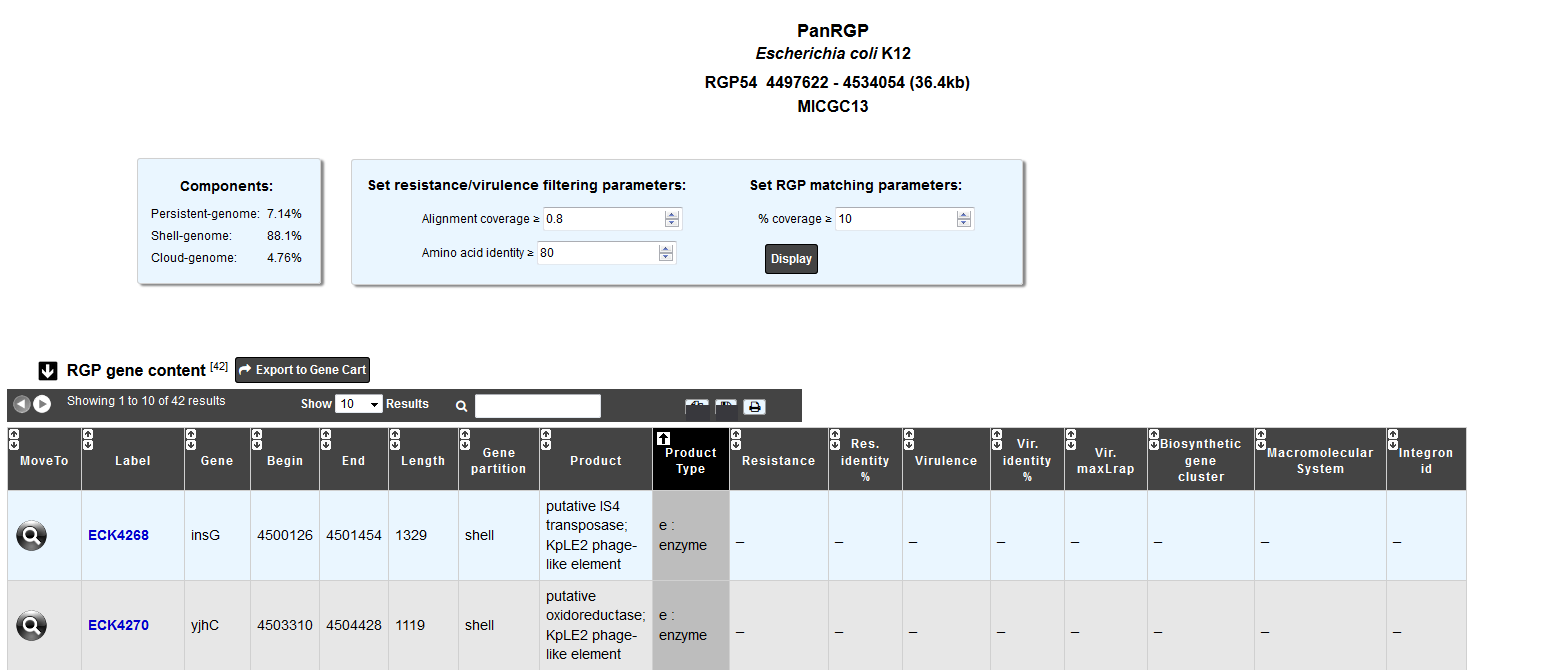Go to previous results page arrow

click(22, 404)
